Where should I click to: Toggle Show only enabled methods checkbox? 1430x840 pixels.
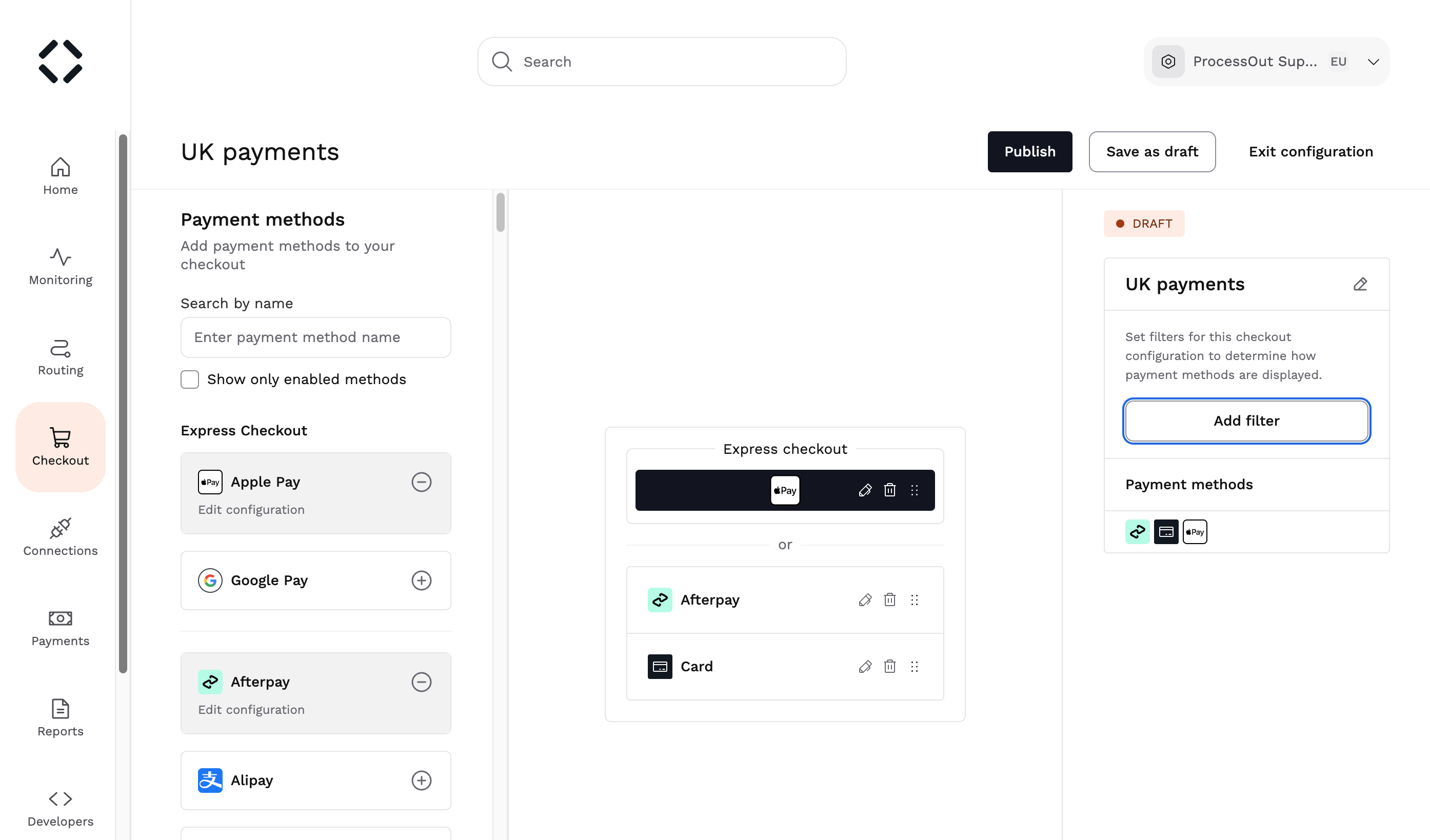[189, 379]
